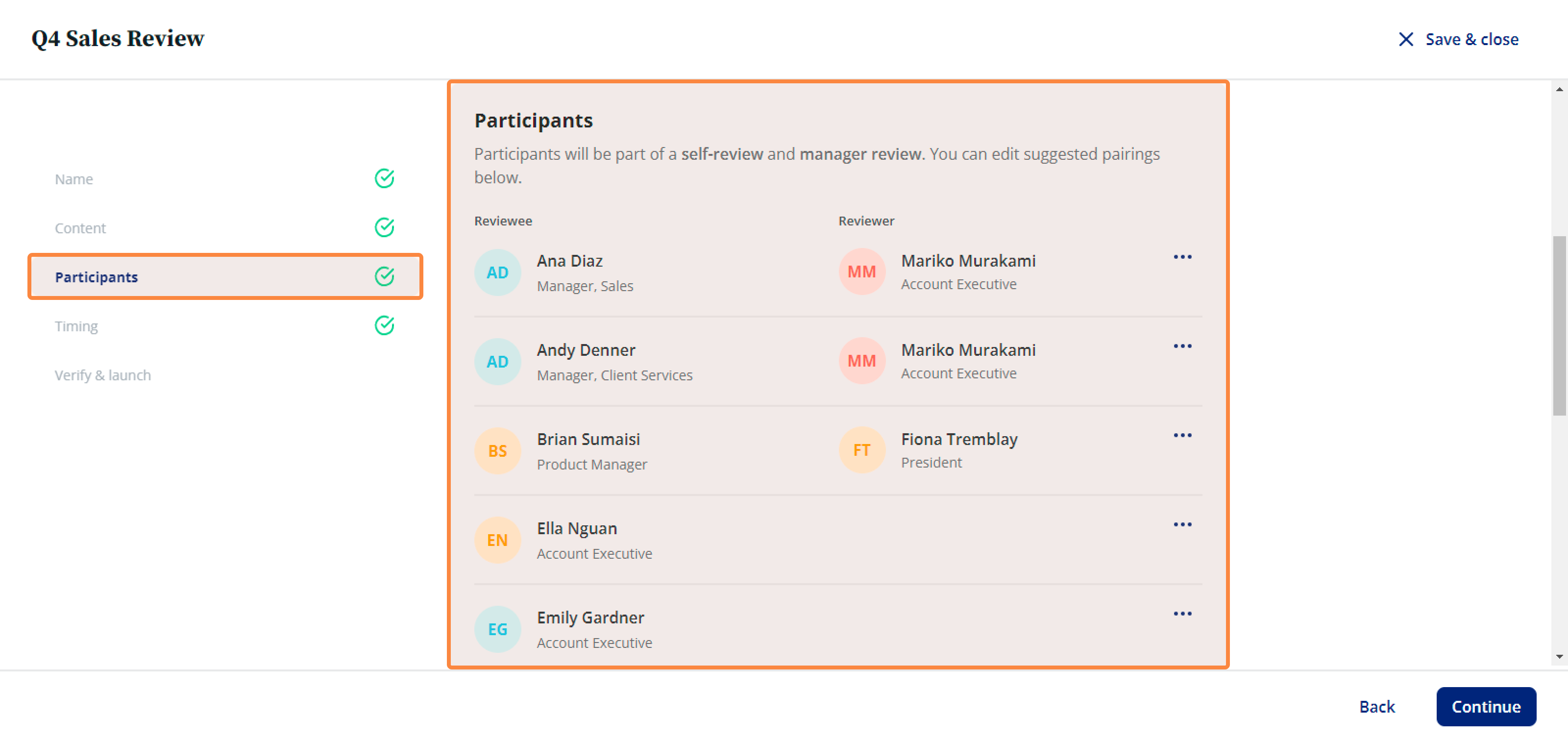Click Brian Sumaisi's BS avatar
Image resolution: width=1568 pixels, height=742 pixels.
(x=497, y=451)
